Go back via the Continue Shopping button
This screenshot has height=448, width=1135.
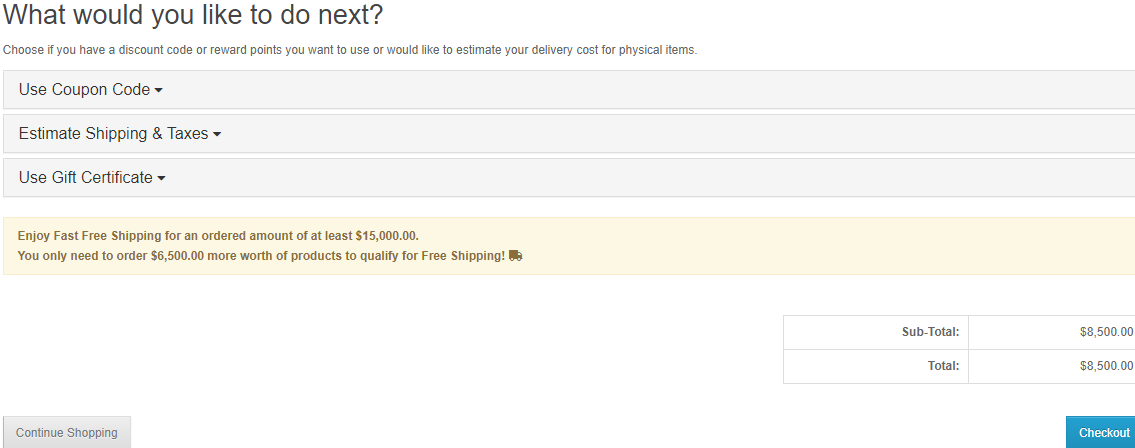pos(67,432)
